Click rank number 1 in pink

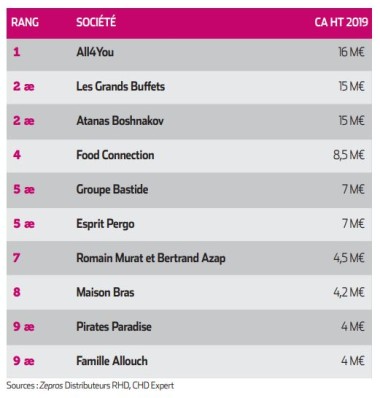click(17, 52)
